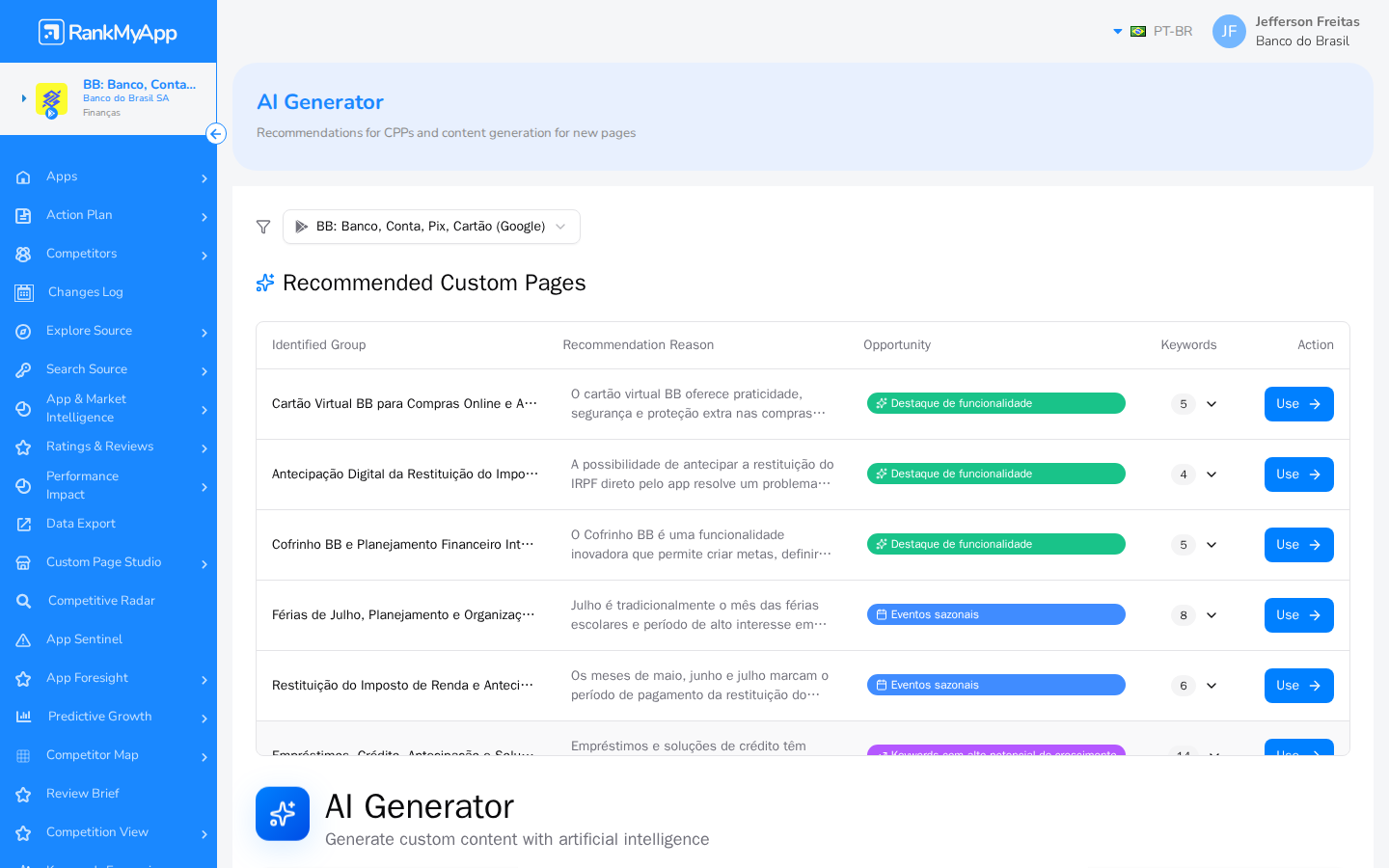Click the keyword count 8 badge

1184,615
